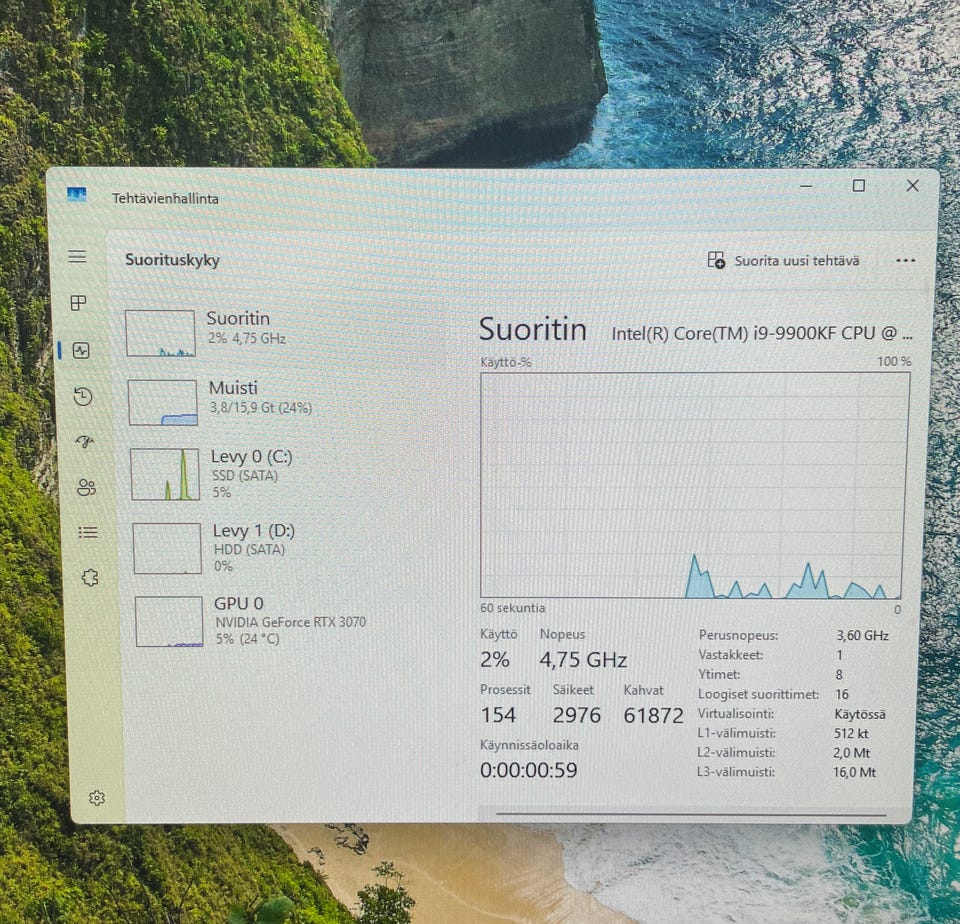Viewport: 960px width, 924px height.
Task: Open the Processes page icon in sidebar
Action: coord(78,302)
